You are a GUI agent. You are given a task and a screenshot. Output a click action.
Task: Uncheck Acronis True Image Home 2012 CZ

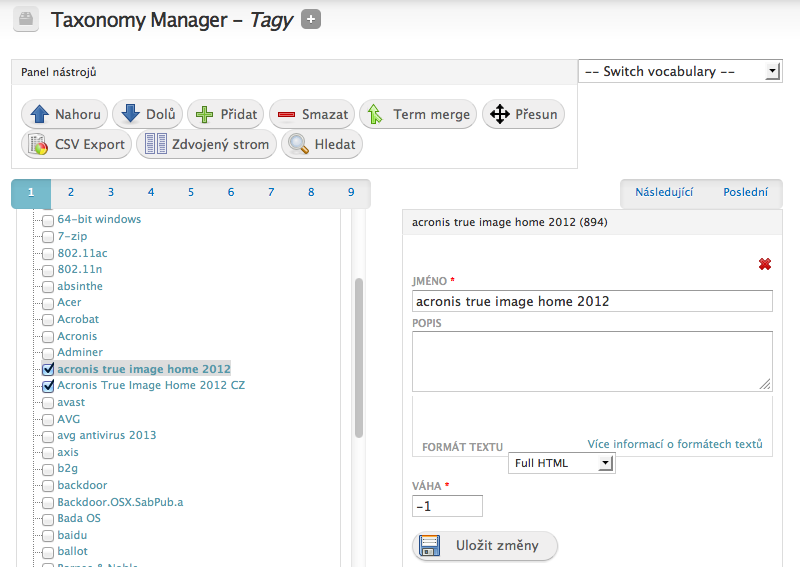point(48,386)
